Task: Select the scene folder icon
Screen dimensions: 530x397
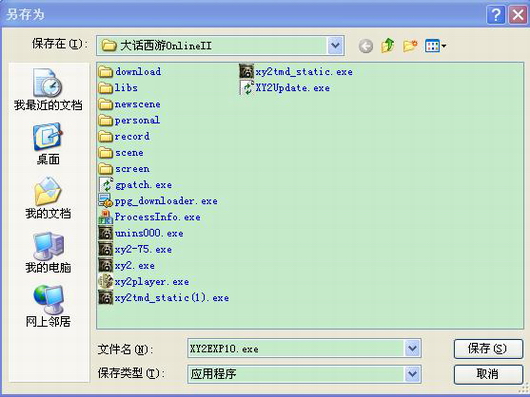Action: click(105, 153)
